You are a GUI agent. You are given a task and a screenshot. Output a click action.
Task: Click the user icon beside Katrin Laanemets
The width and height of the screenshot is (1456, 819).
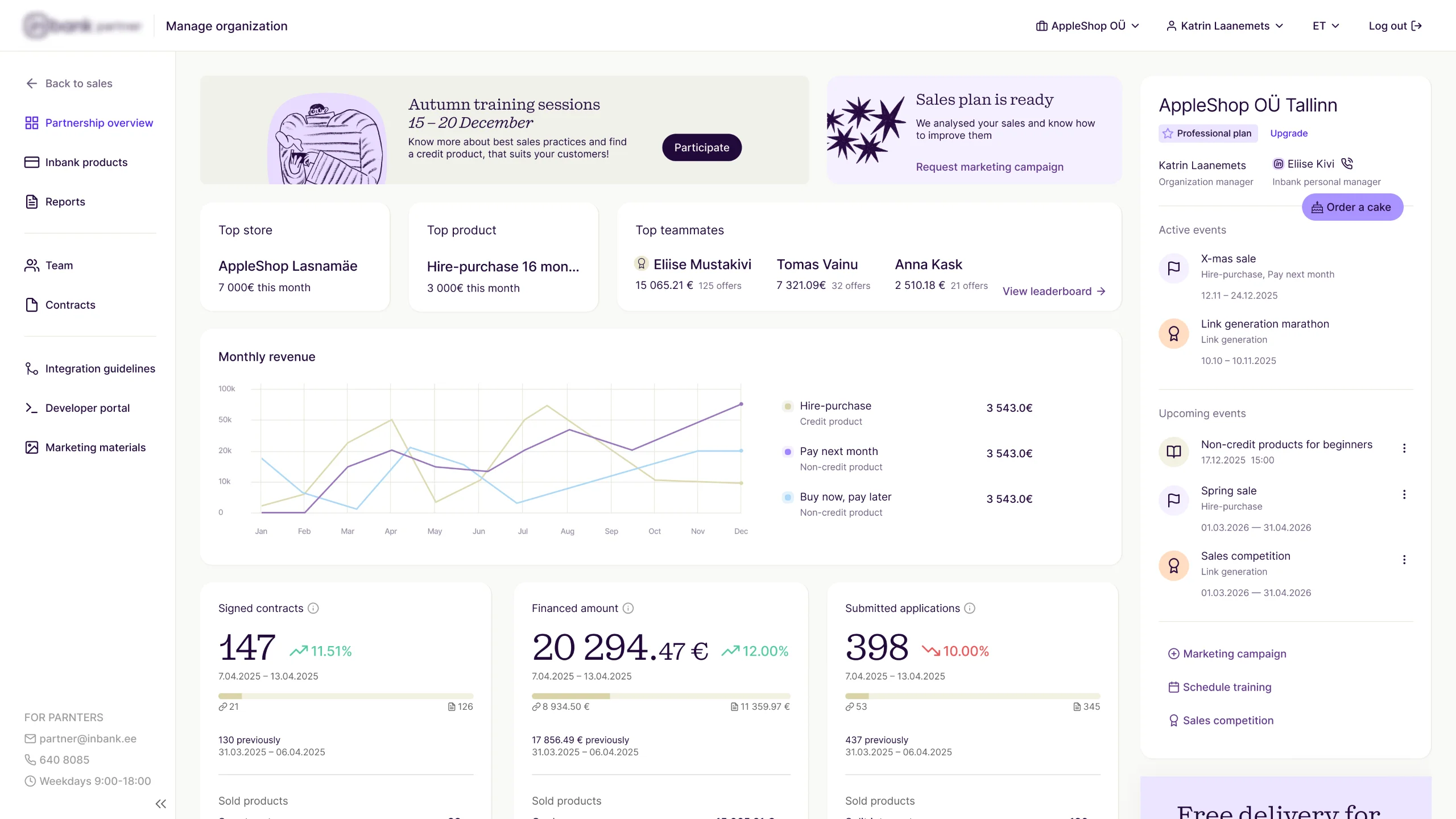coord(1172,26)
